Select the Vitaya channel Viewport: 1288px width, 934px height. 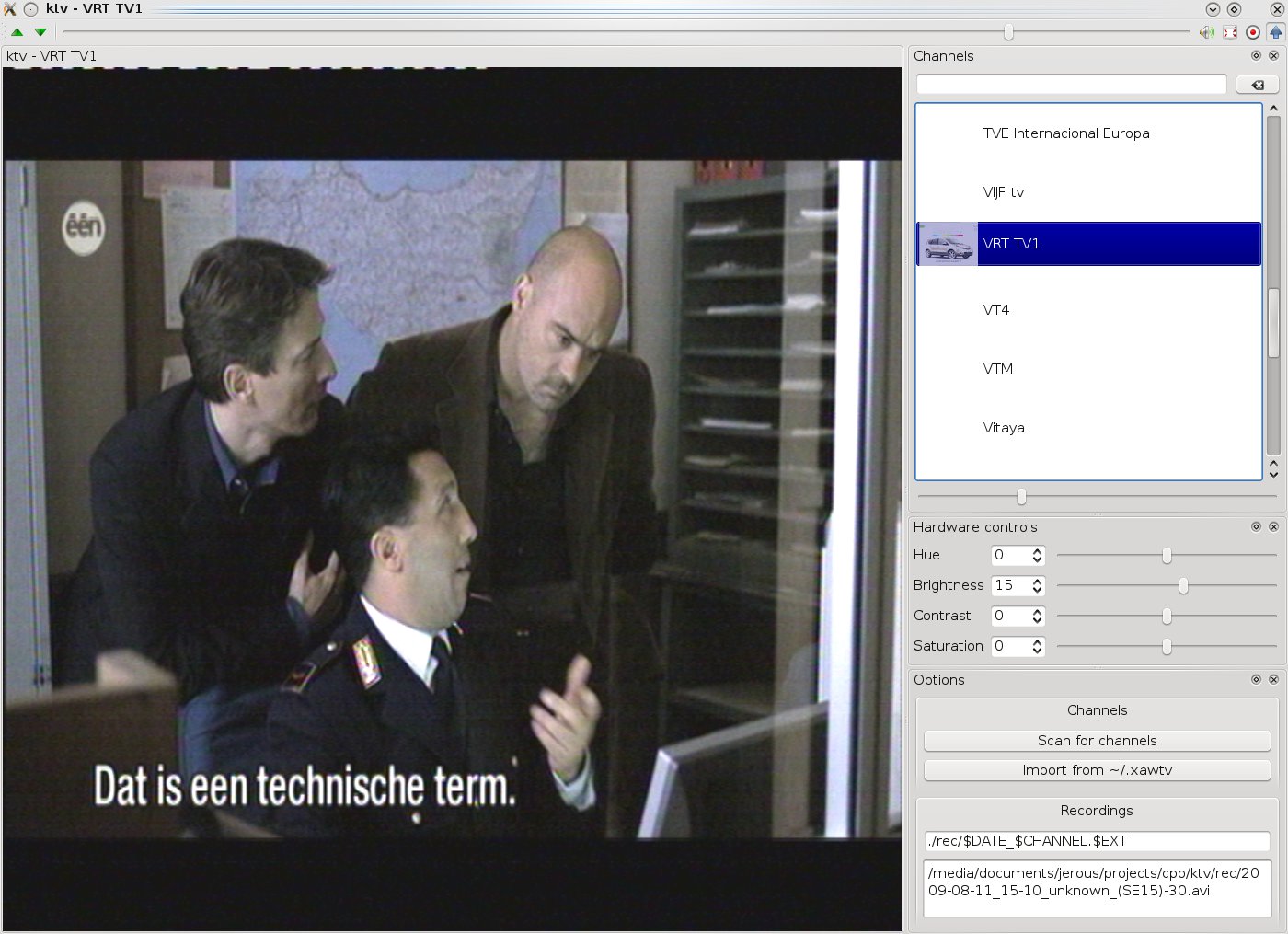[x=1088, y=428]
